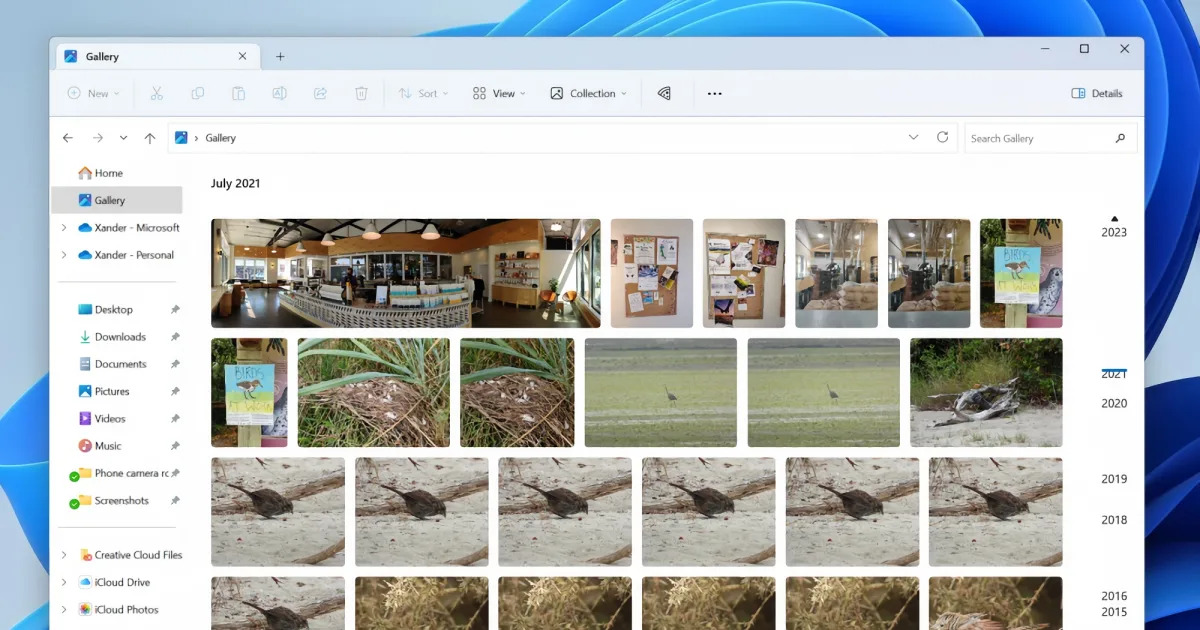1200x630 pixels.
Task: Open the Collection dropdown
Action: coord(588,93)
